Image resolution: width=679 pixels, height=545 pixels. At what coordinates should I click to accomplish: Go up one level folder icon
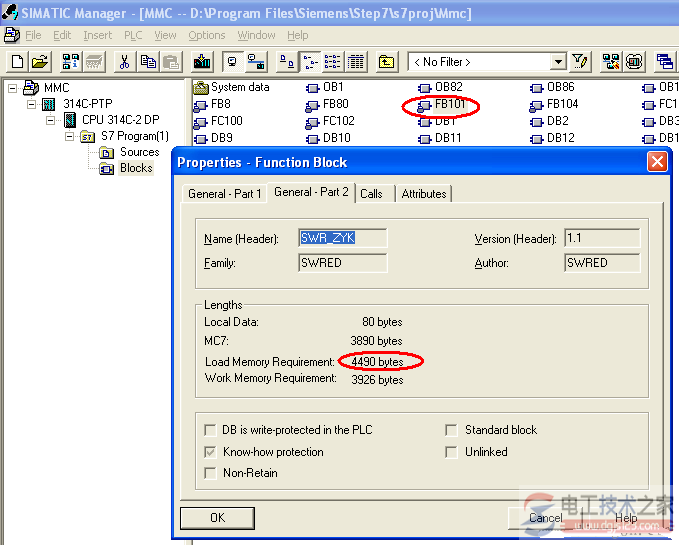pos(386,61)
